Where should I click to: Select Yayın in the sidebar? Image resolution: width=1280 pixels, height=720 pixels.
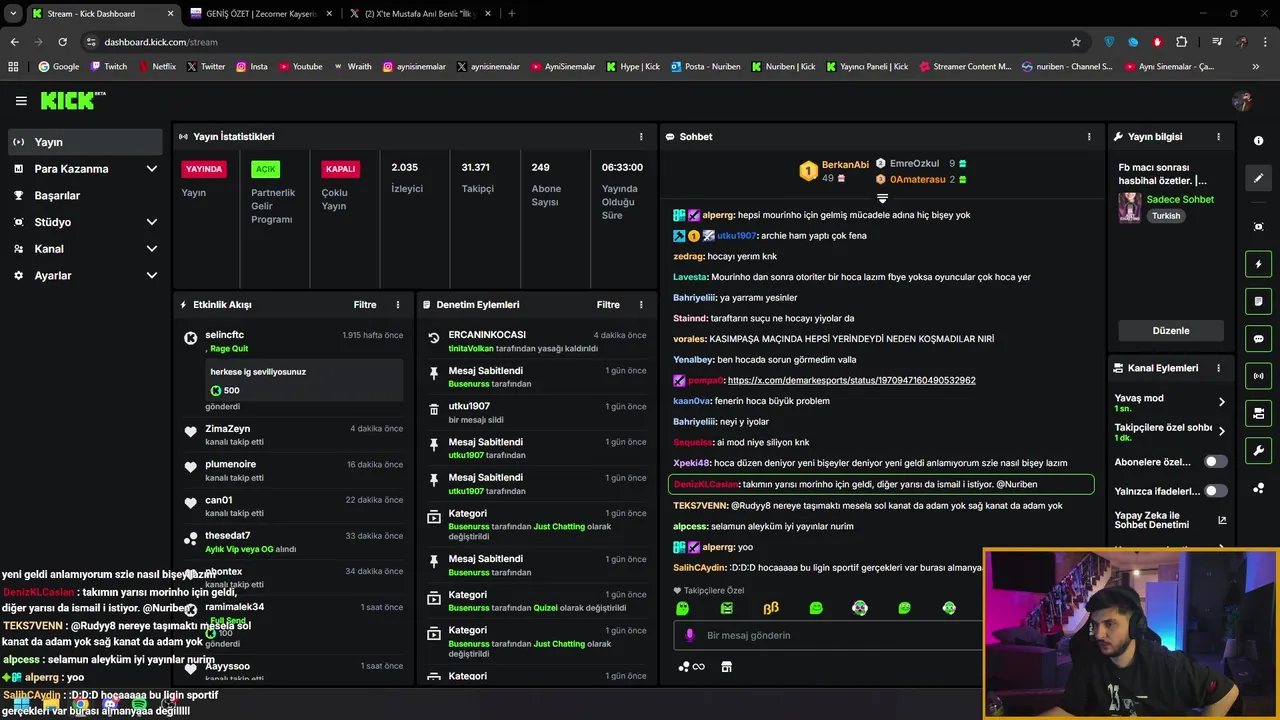(84, 142)
